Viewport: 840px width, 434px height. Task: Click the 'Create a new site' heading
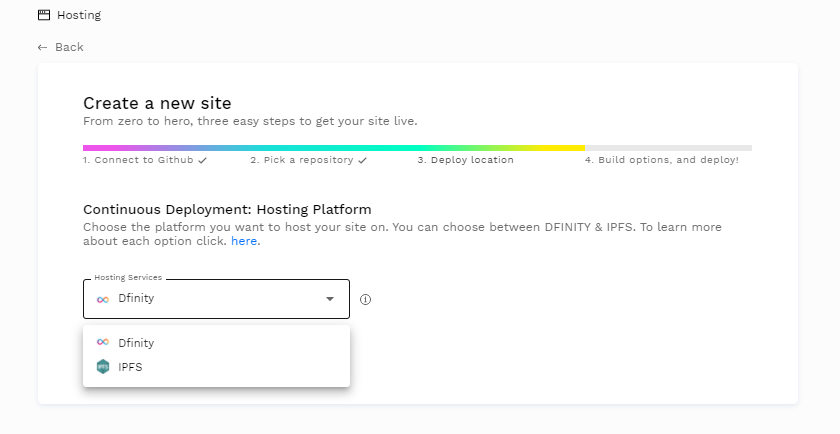click(157, 103)
